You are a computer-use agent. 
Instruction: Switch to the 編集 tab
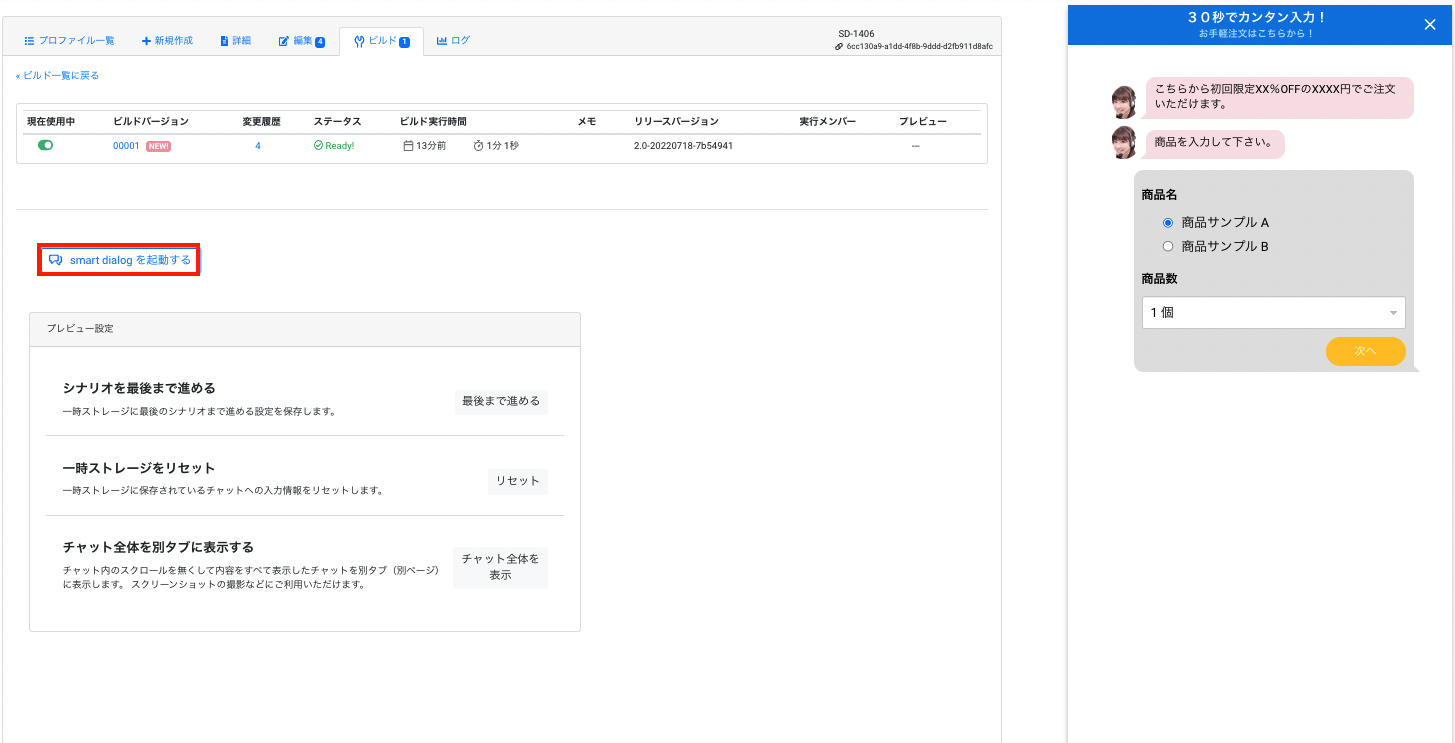pyautogui.click(x=301, y=41)
